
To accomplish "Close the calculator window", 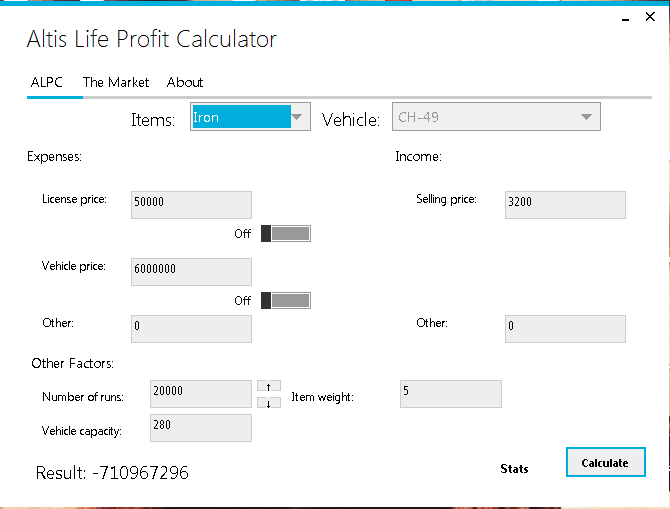I will (650, 17).
